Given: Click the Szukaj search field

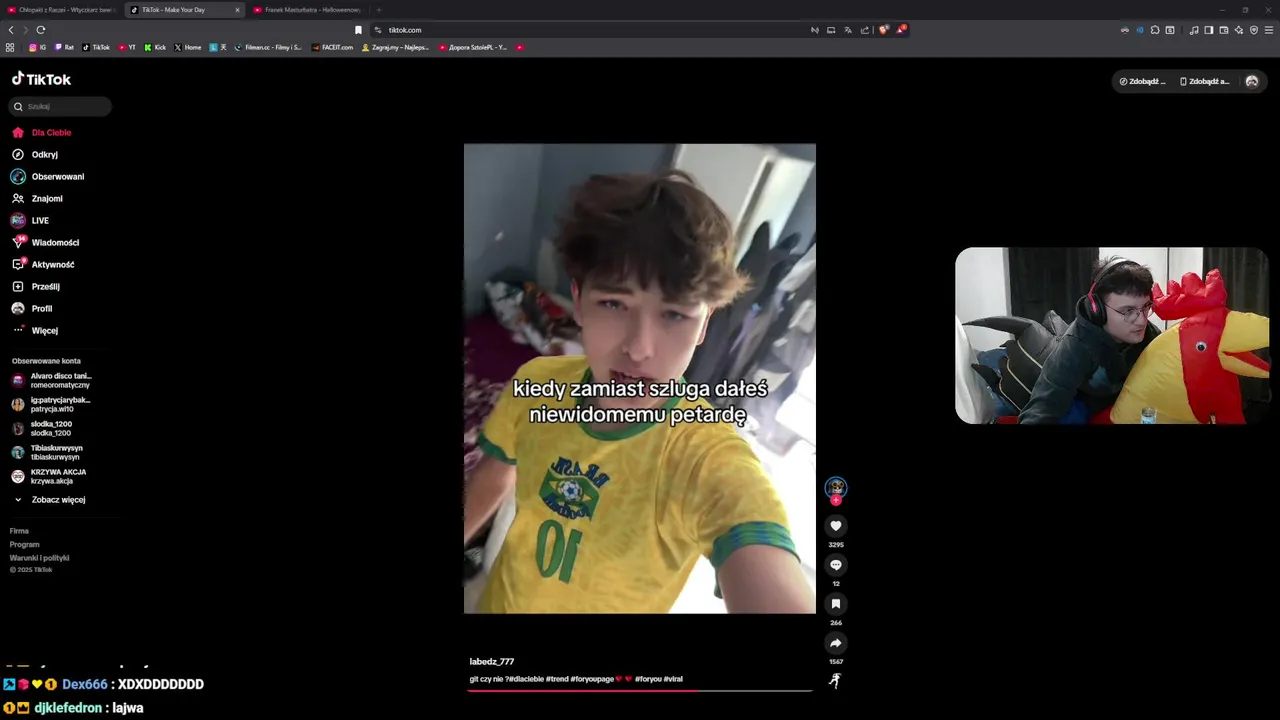Looking at the screenshot, I should pos(60,106).
